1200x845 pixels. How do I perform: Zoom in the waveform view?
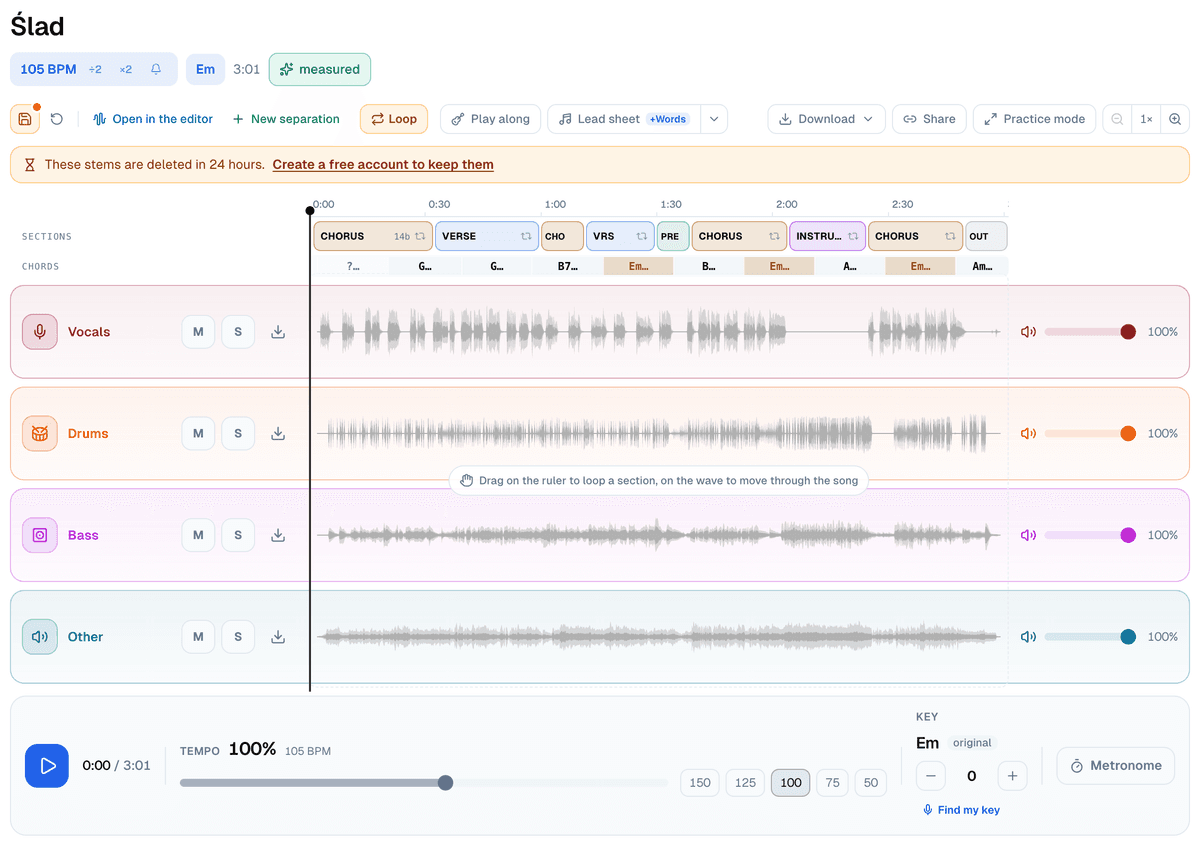point(1175,119)
